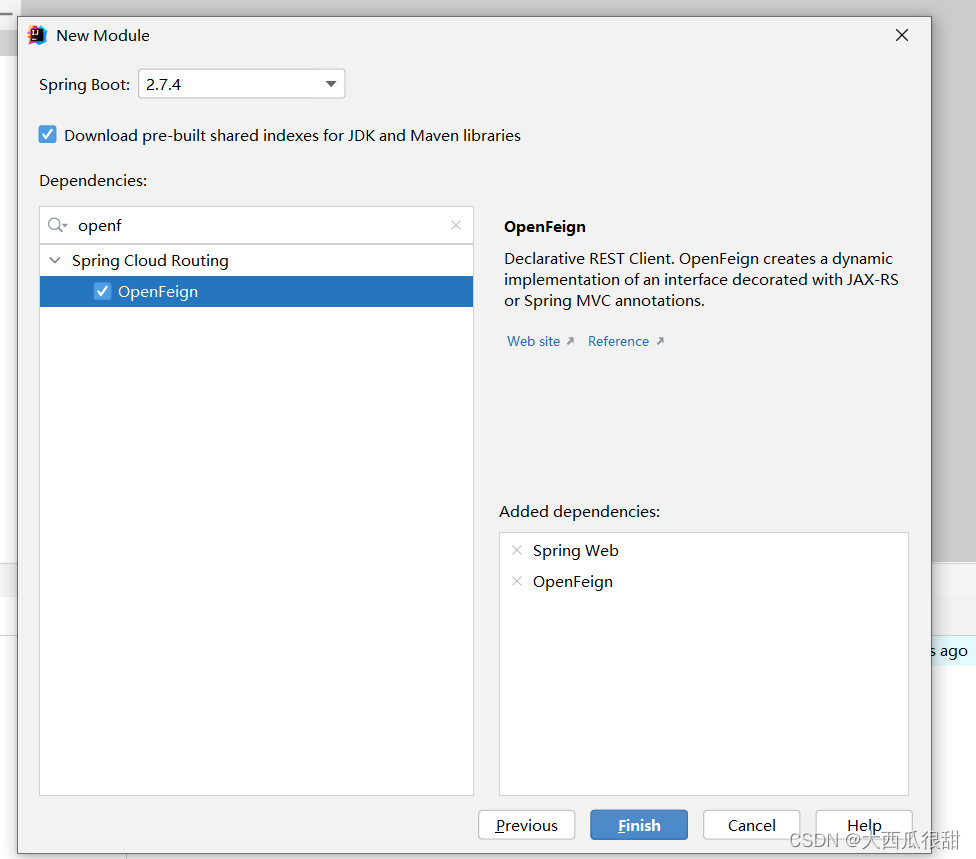976x859 pixels.
Task: Click the IntelliJ IDEA logo in title bar
Action: click(37, 35)
